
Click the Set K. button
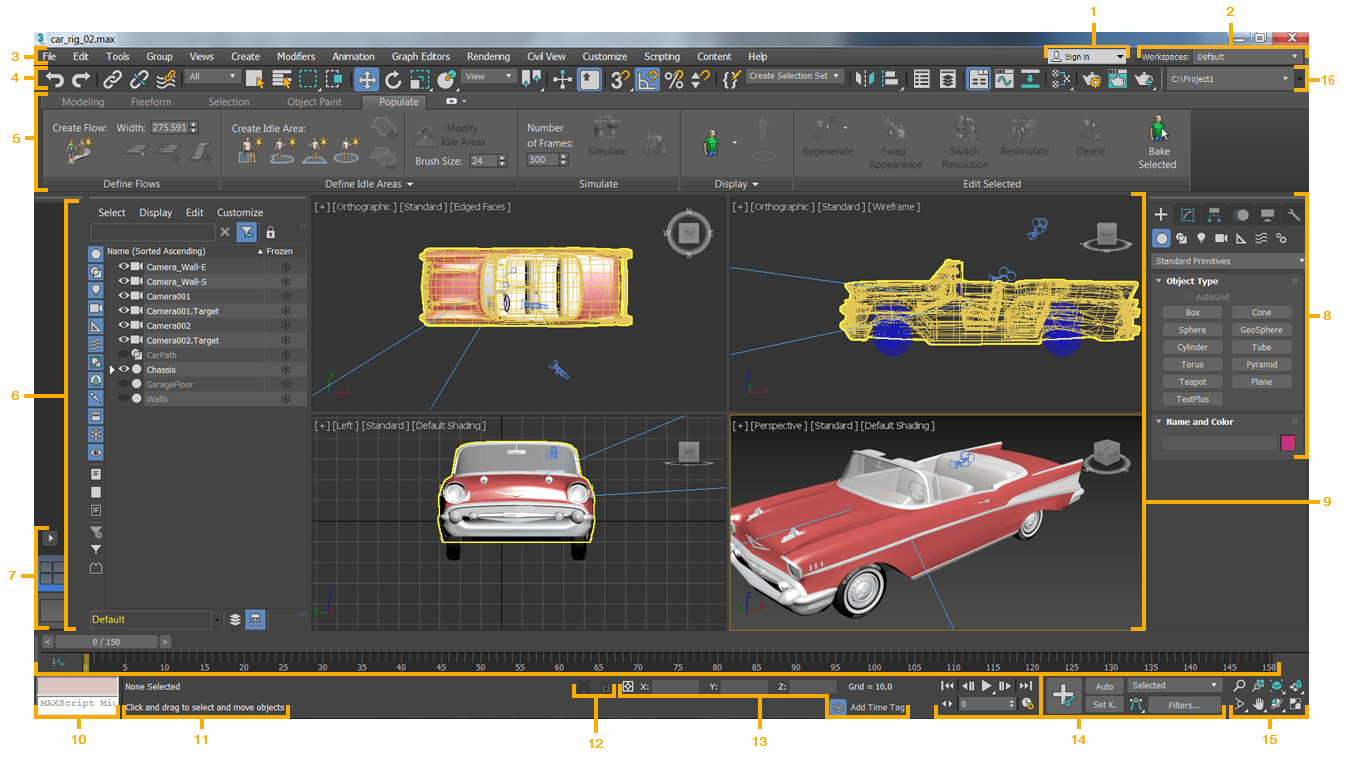tap(1104, 705)
